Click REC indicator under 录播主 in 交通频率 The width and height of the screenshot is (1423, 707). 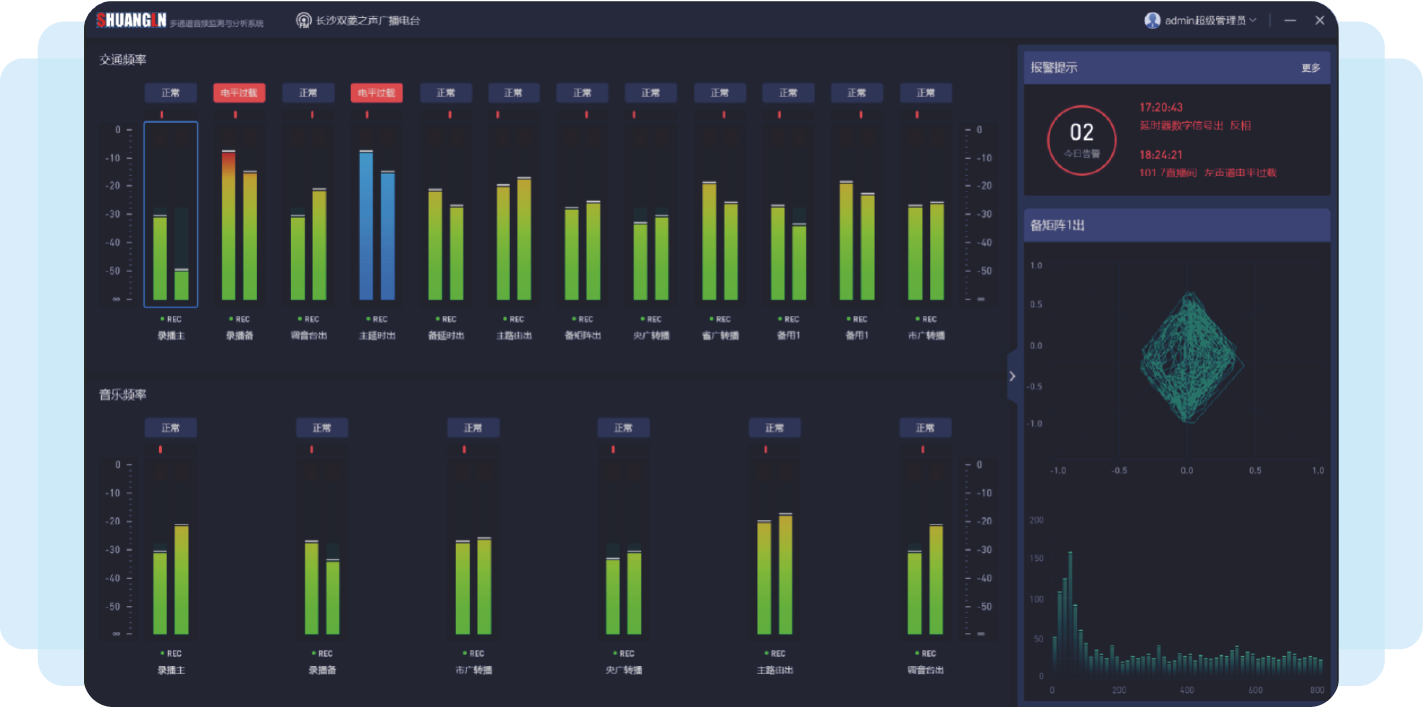[170, 319]
